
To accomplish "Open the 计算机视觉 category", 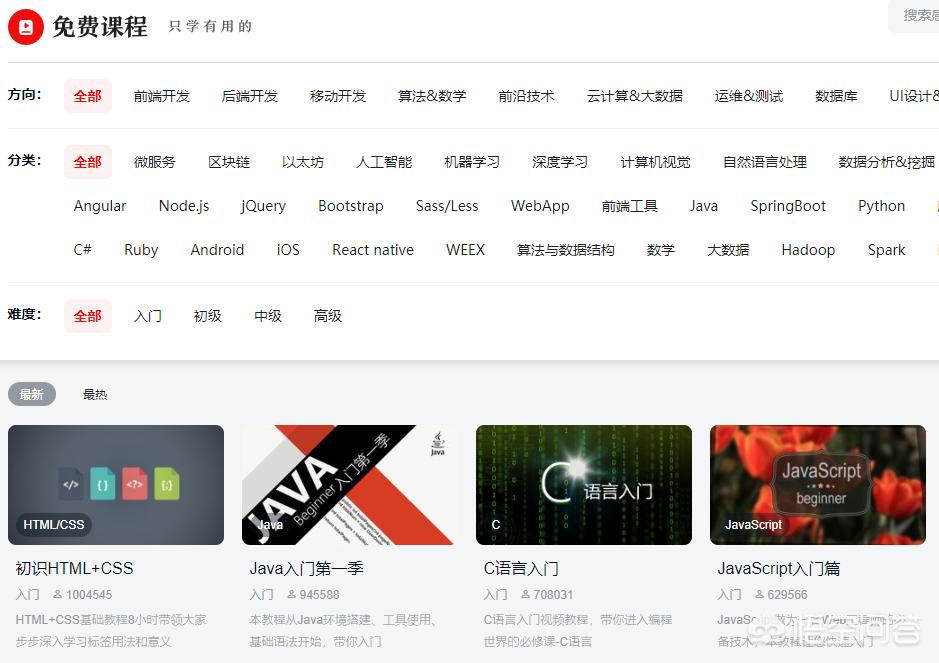I will click(655, 162).
